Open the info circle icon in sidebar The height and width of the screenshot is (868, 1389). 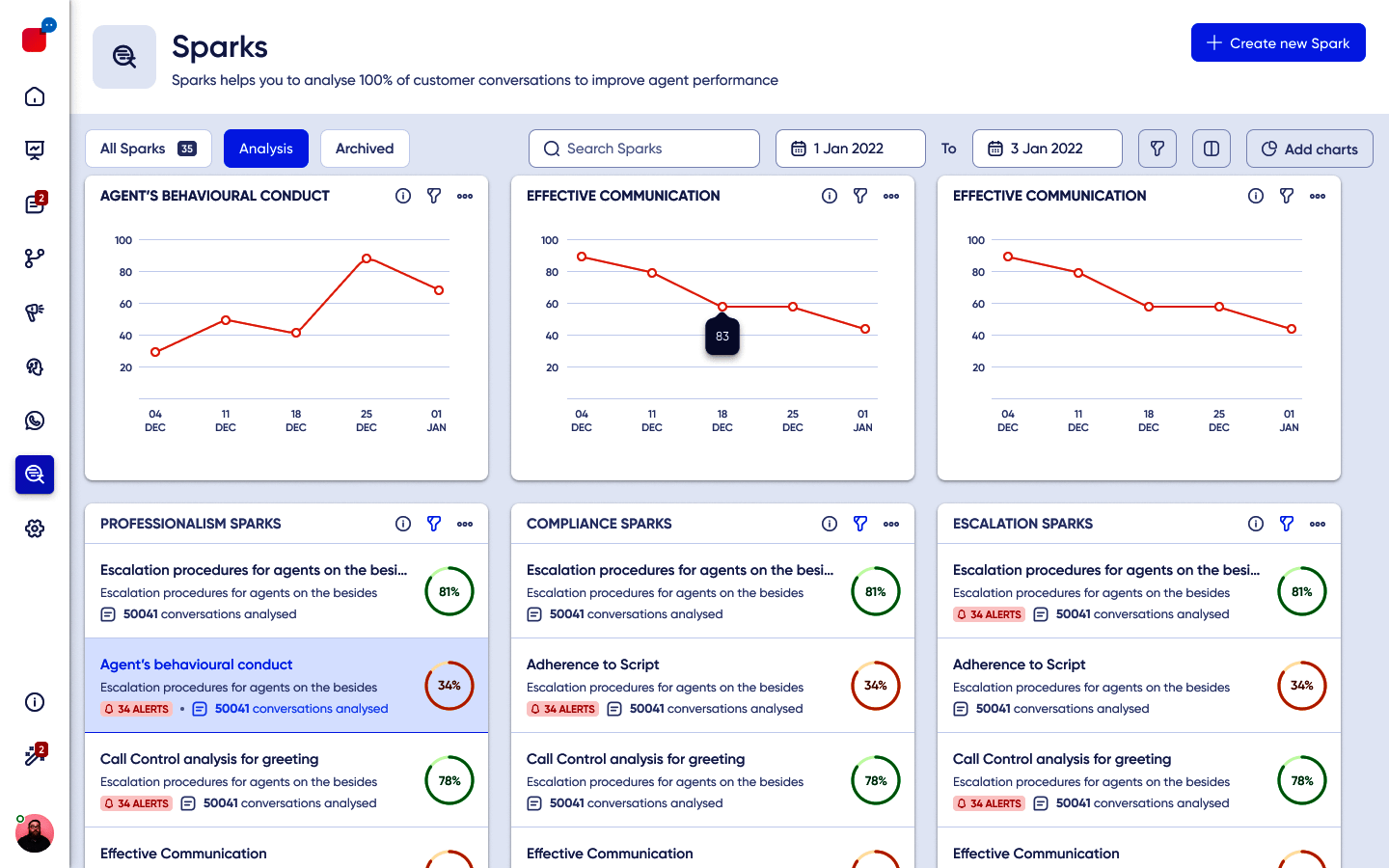click(x=35, y=702)
